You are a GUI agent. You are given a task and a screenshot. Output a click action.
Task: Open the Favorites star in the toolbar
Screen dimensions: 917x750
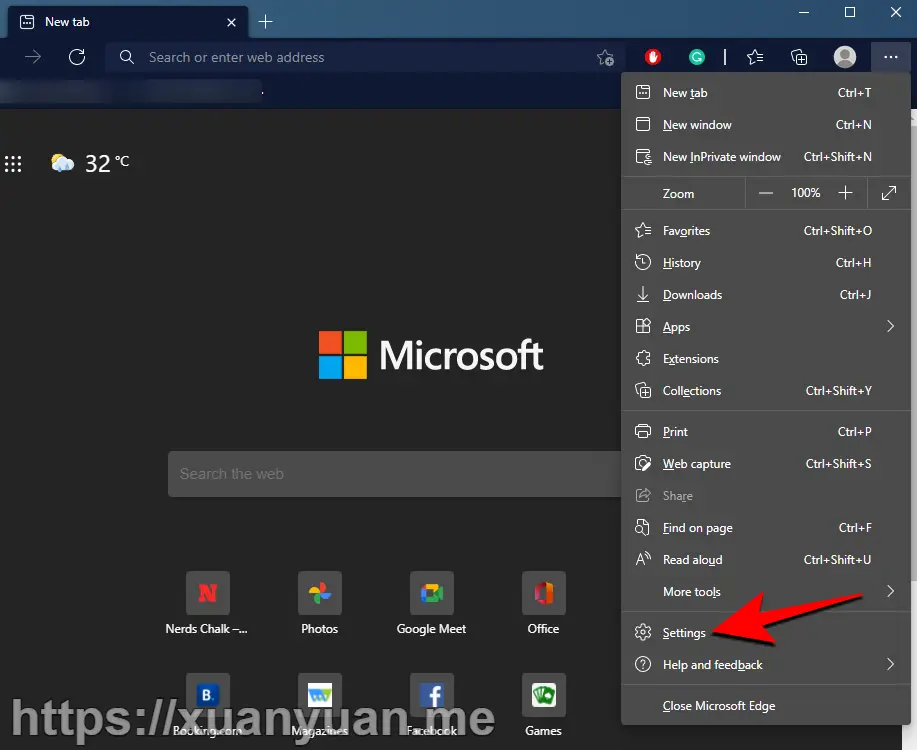(754, 57)
